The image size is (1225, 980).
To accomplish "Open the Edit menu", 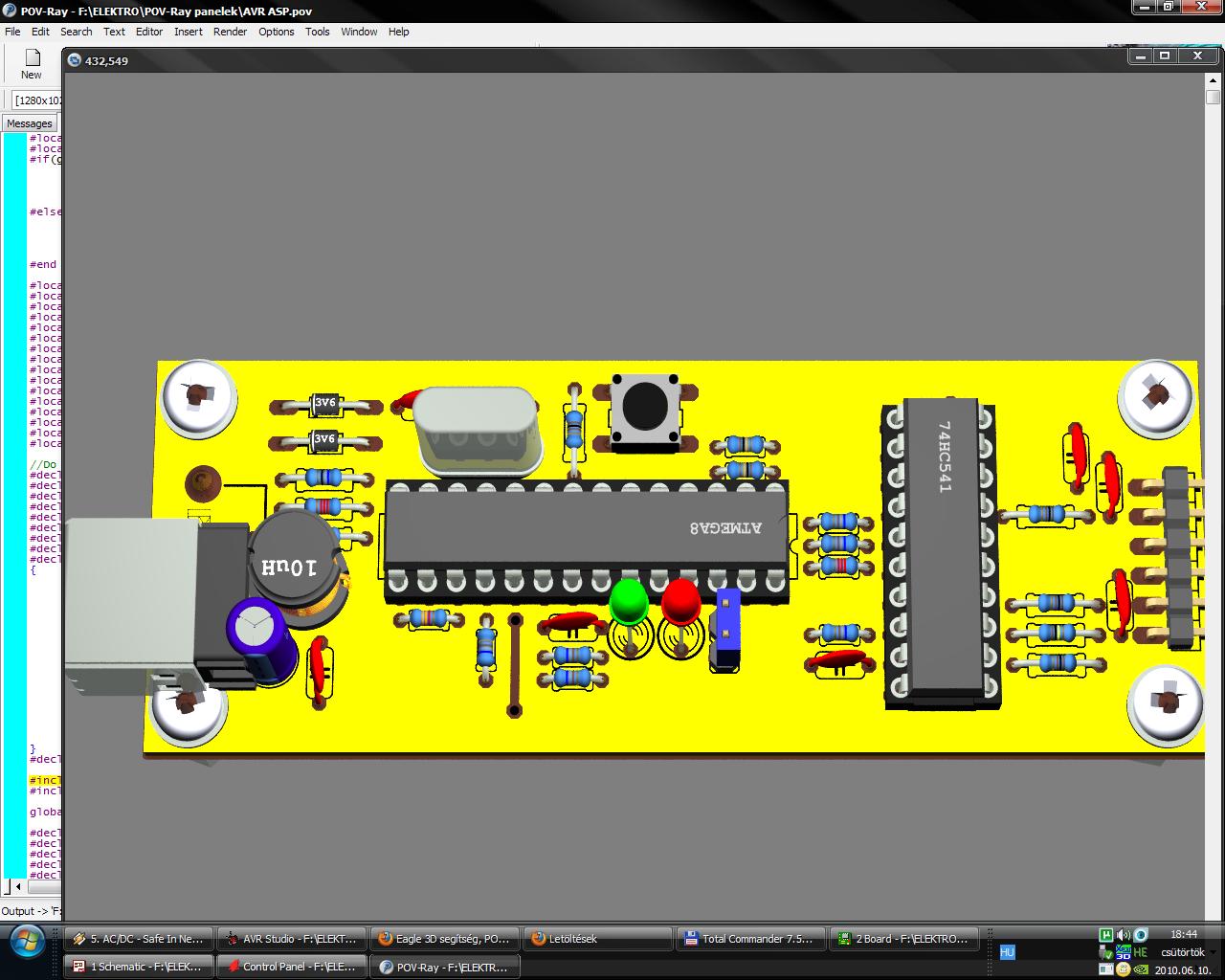I will [40, 32].
